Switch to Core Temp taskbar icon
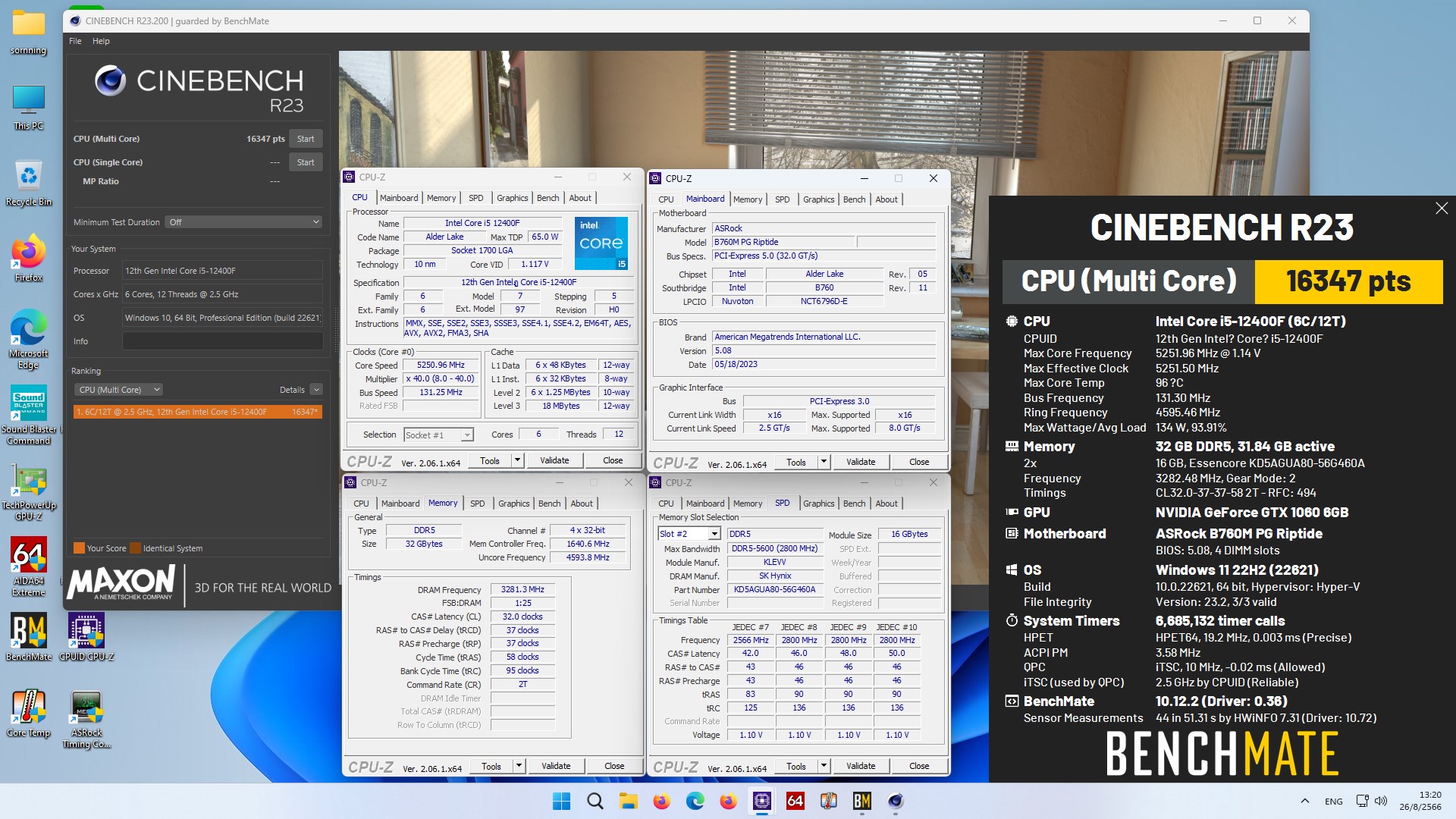The width and height of the screenshot is (1456, 819). [828, 801]
